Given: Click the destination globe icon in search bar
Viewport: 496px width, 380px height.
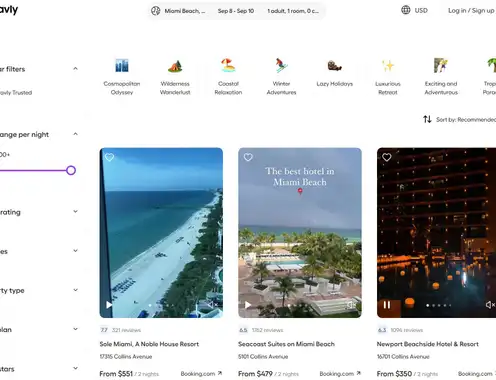Looking at the screenshot, I should click(x=156, y=11).
